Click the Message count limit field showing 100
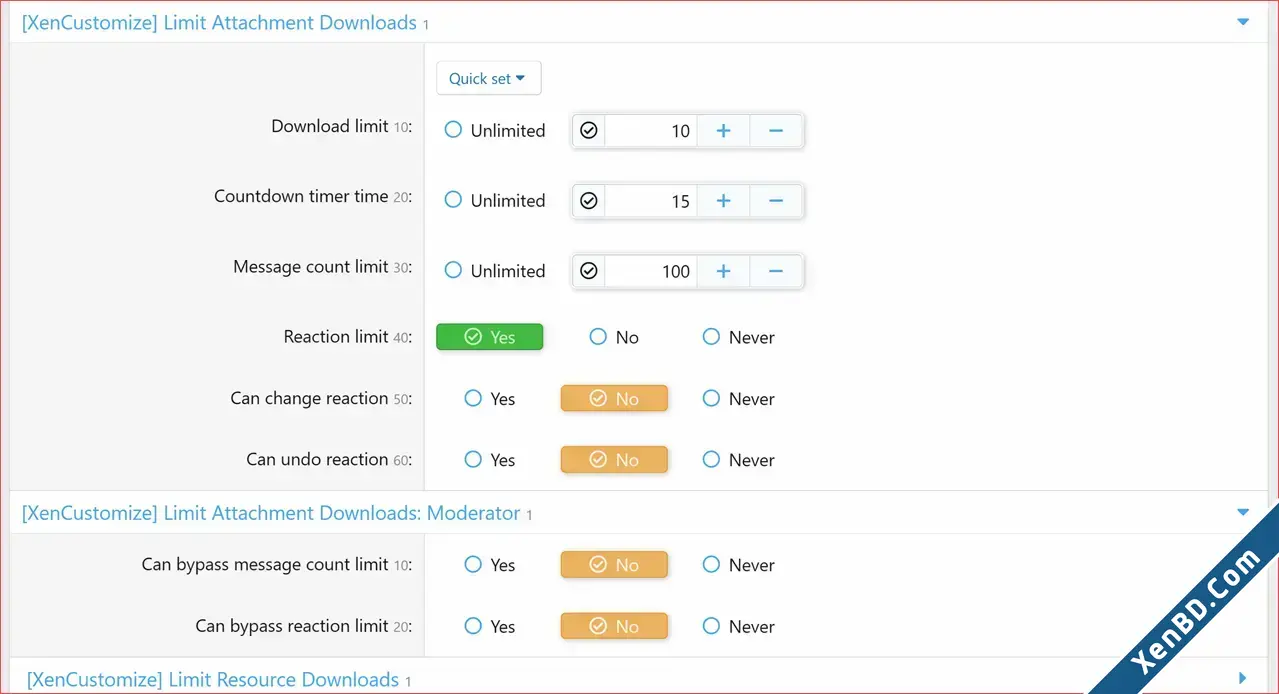Screen dimensions: 1279x694 (651, 271)
